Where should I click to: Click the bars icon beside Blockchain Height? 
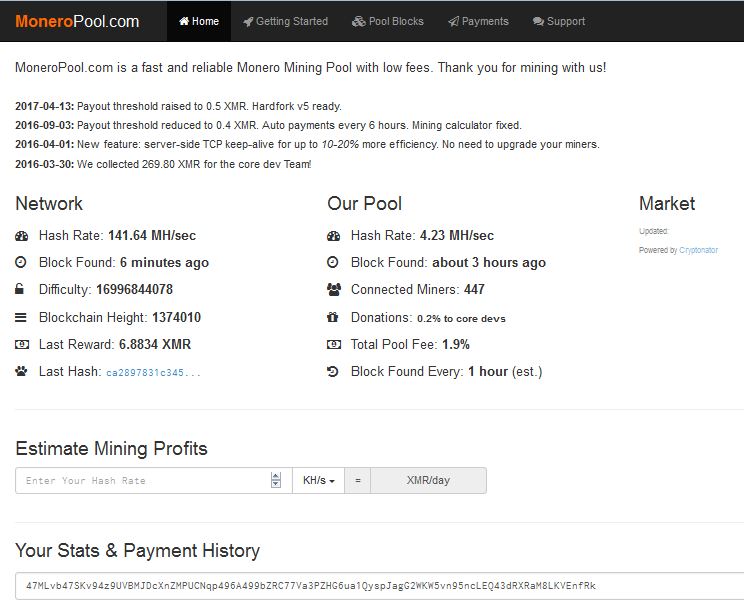tap(21, 317)
